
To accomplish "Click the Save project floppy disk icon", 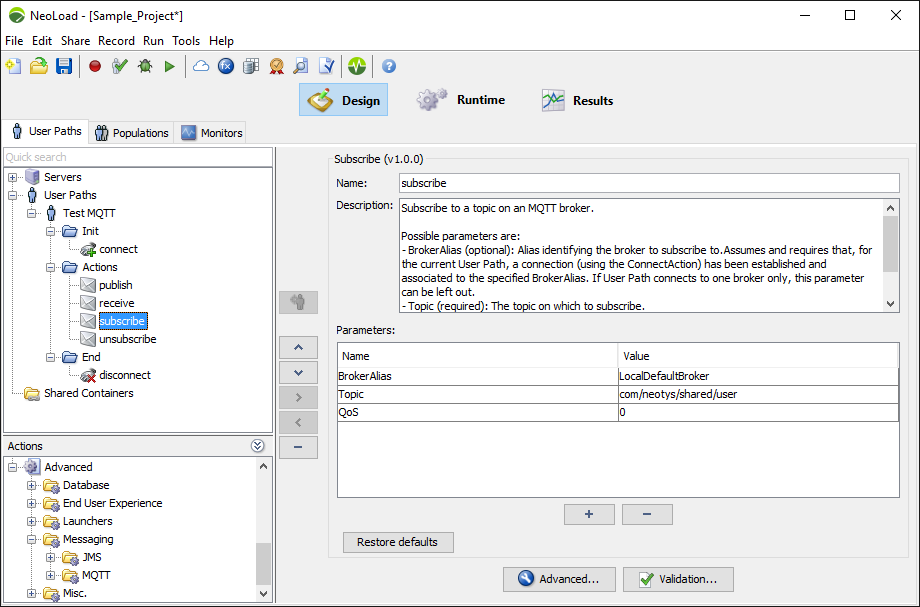I will 64,66.
